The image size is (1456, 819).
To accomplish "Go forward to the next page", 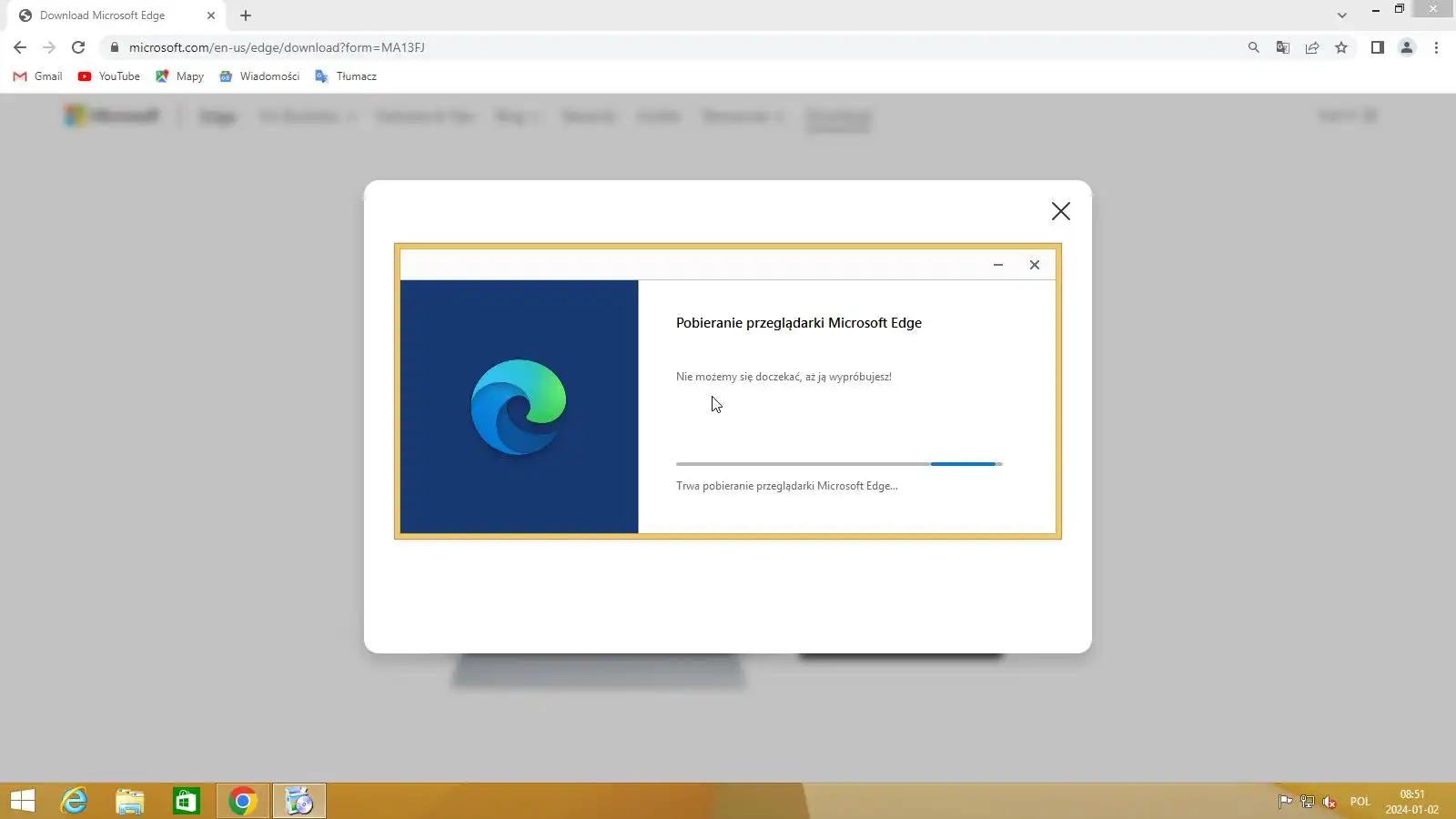I will tap(49, 47).
